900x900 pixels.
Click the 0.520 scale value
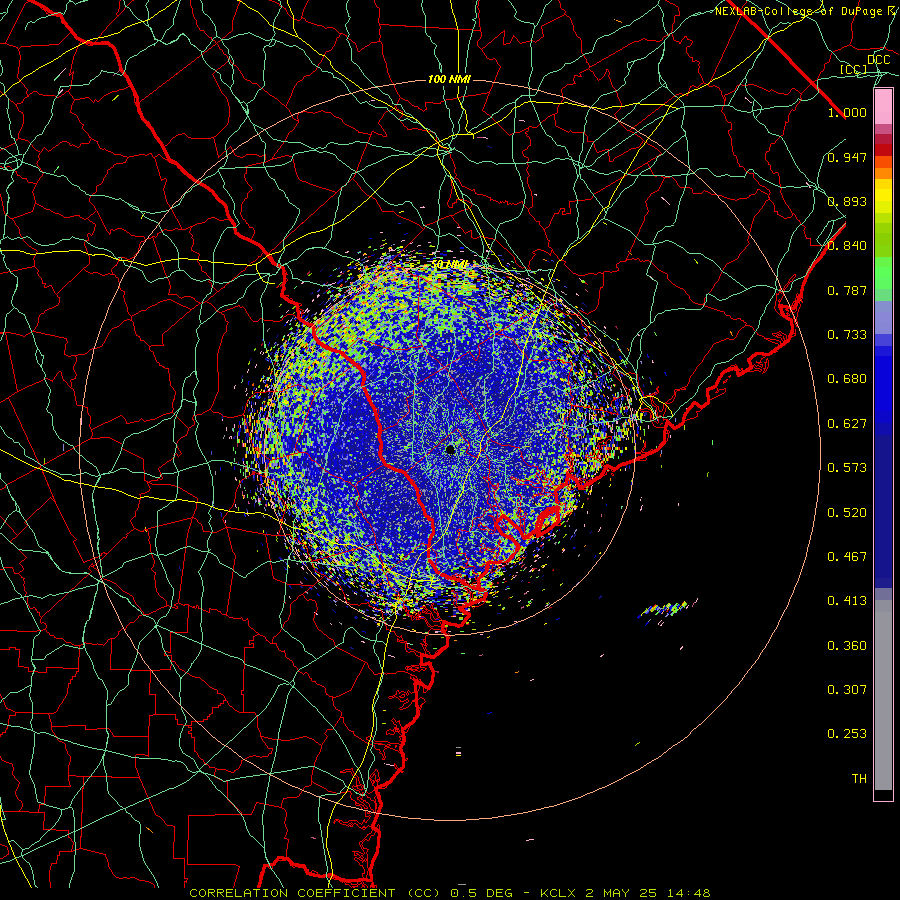[847, 513]
